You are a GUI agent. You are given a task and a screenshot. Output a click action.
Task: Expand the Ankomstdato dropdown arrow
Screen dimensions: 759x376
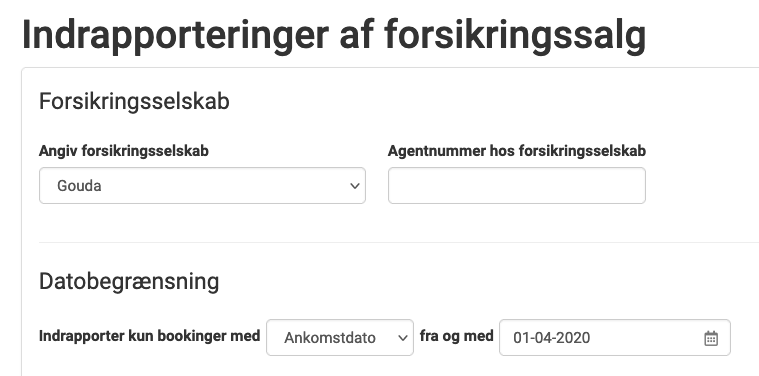[x=403, y=338]
